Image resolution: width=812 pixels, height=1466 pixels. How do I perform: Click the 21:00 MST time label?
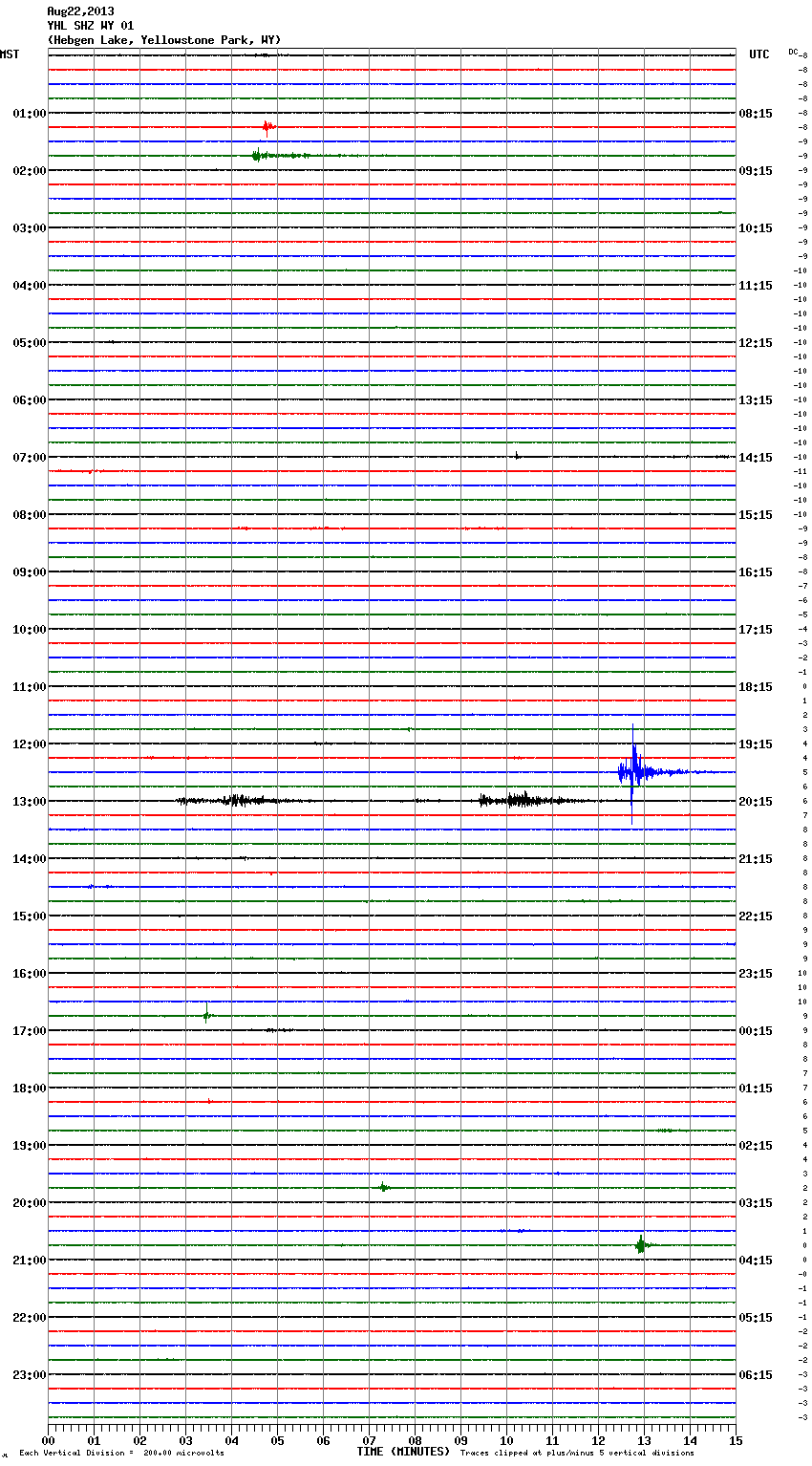[29, 1261]
